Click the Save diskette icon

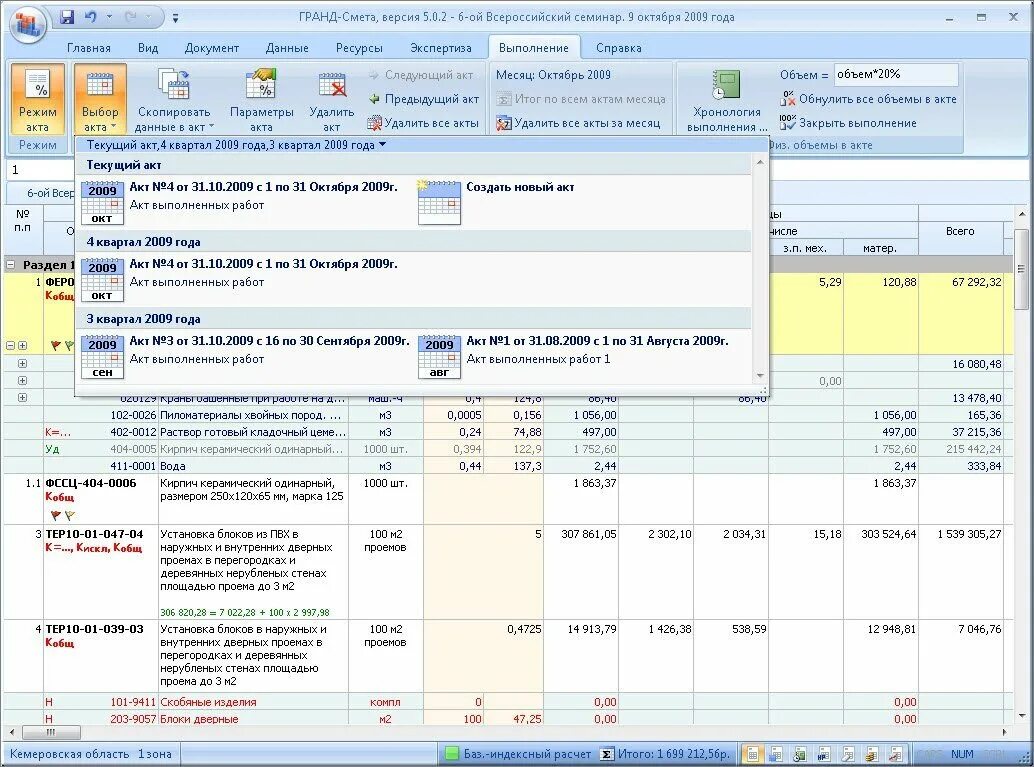point(67,17)
